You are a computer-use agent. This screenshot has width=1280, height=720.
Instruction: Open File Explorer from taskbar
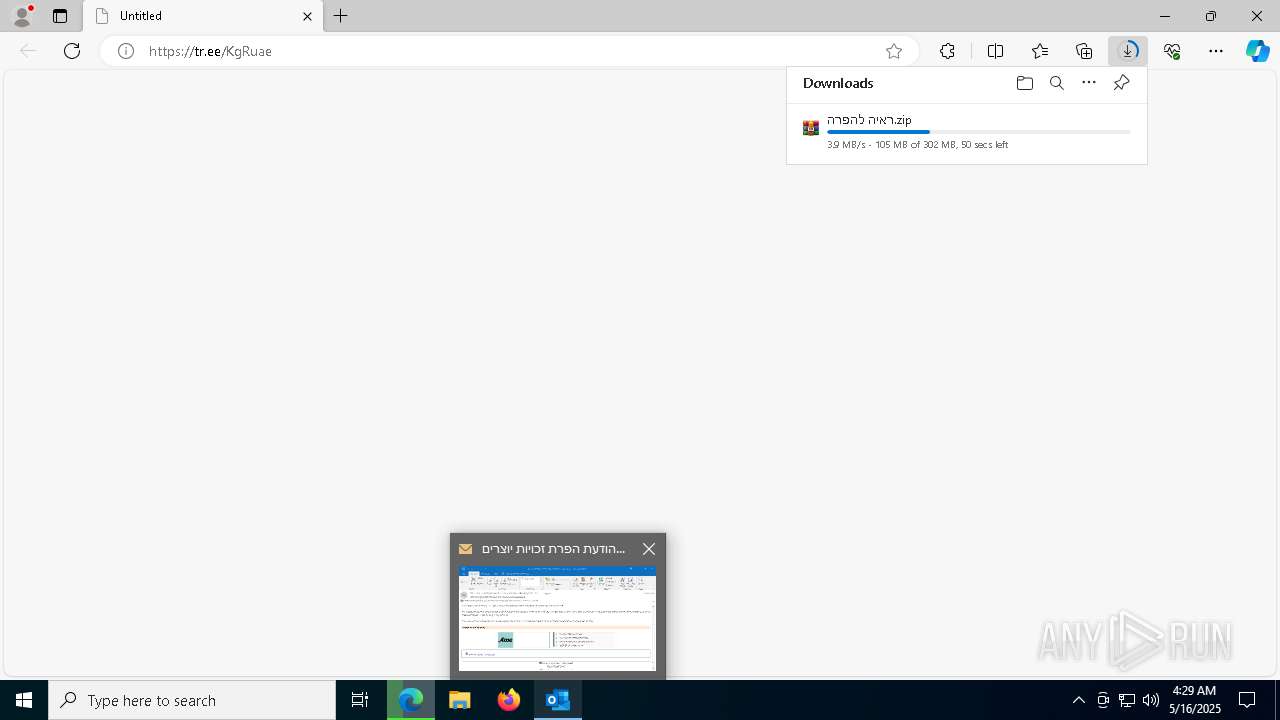pos(460,700)
